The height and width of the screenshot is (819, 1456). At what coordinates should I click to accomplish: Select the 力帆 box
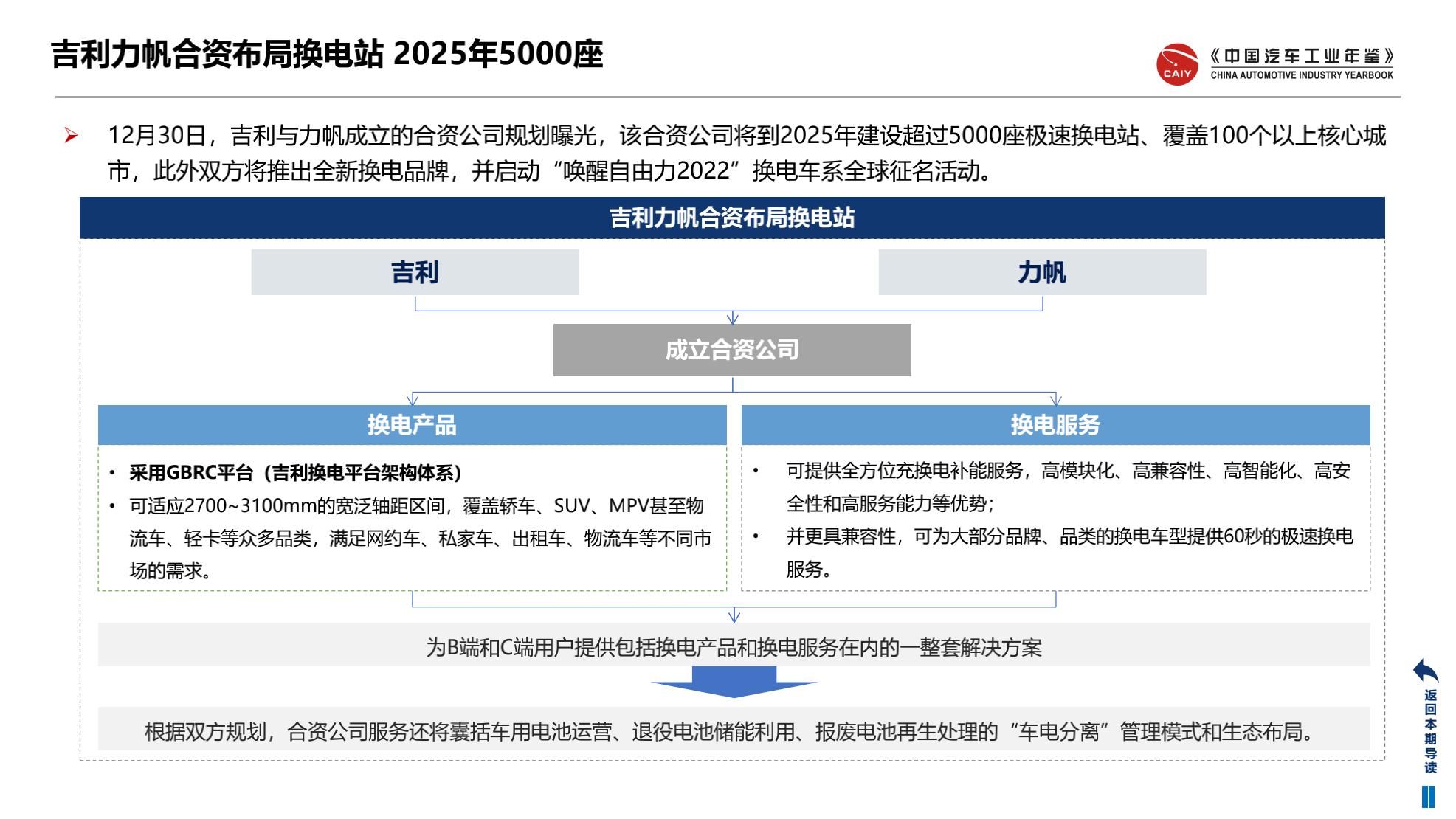1041,272
